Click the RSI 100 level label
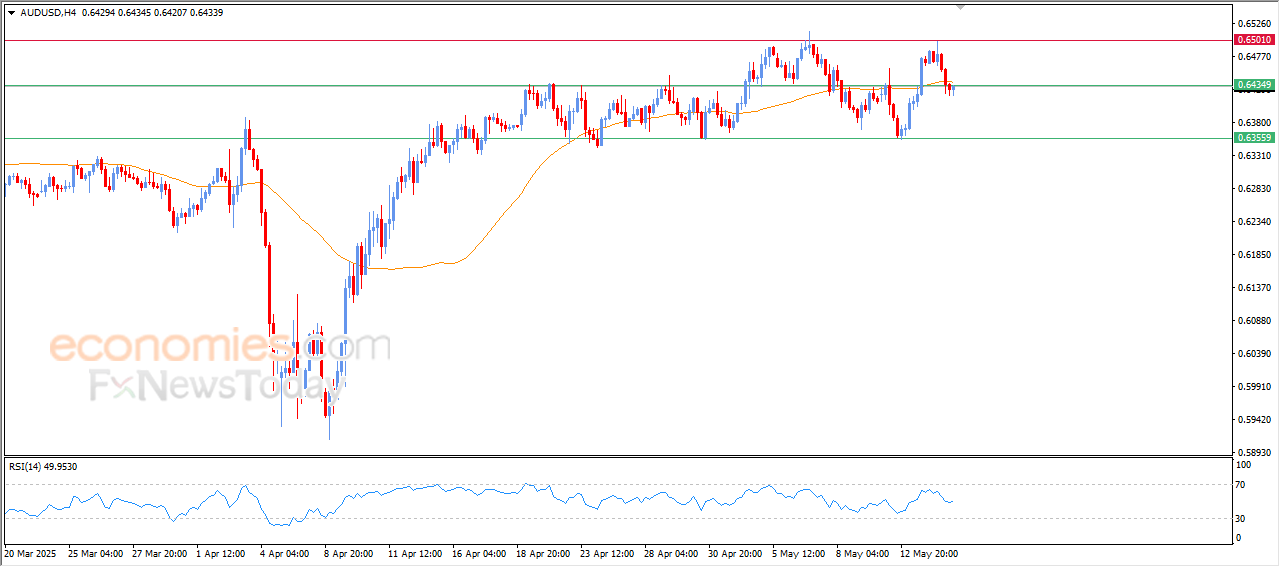This screenshot has height=567, width=1280. coord(1246,465)
